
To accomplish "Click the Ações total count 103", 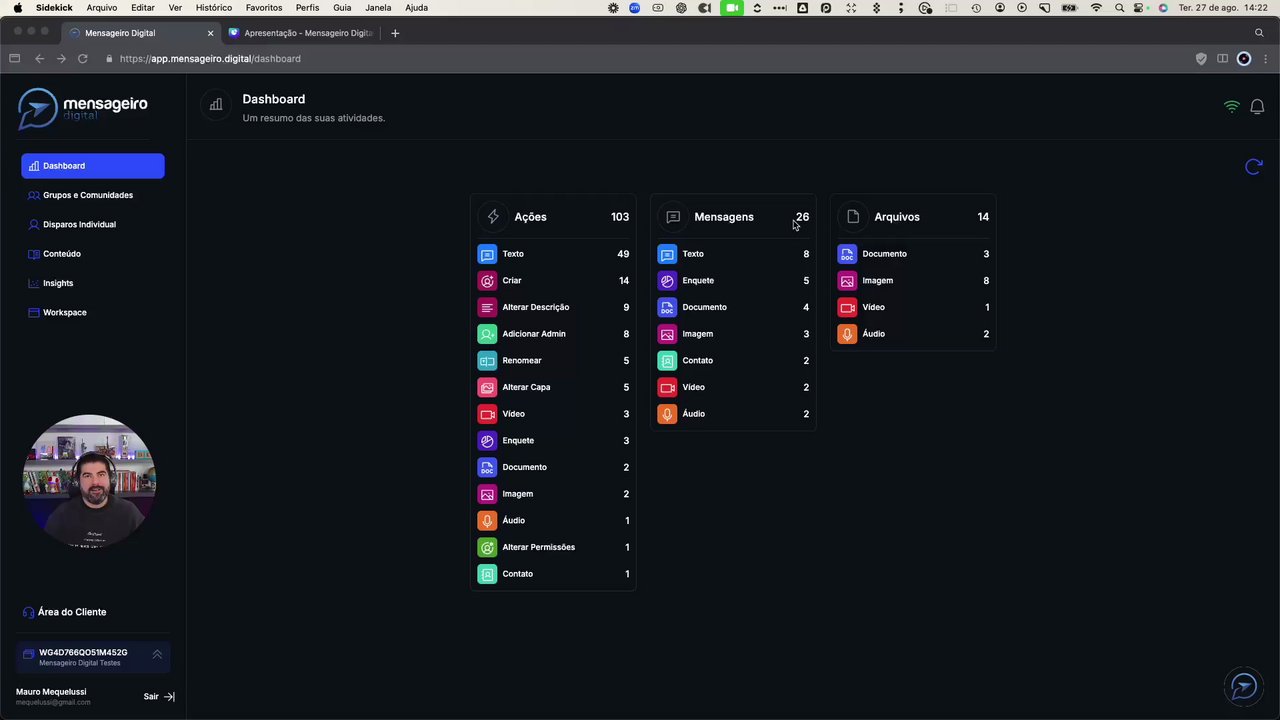I will (620, 217).
